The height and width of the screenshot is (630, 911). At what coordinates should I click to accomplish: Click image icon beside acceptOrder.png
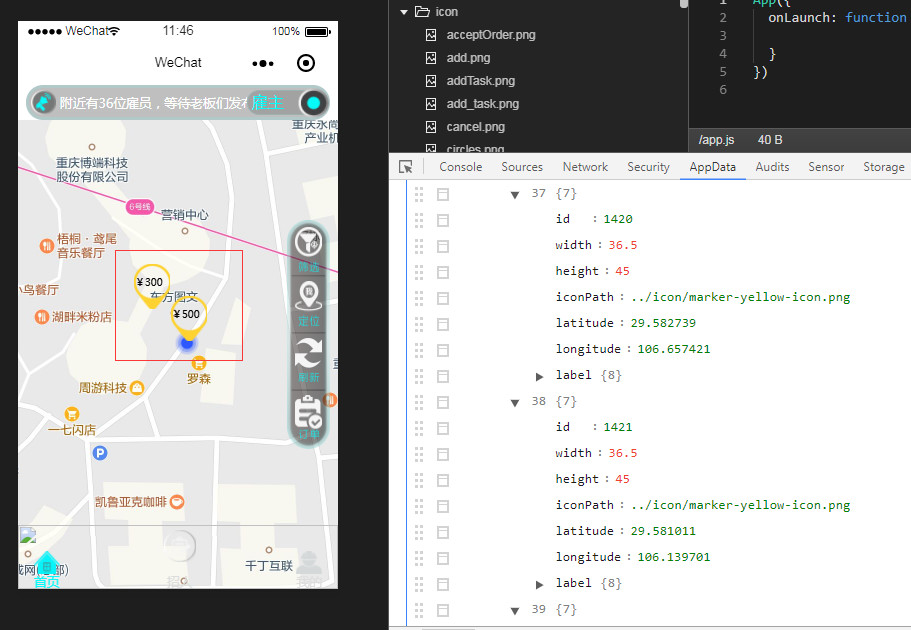point(431,35)
